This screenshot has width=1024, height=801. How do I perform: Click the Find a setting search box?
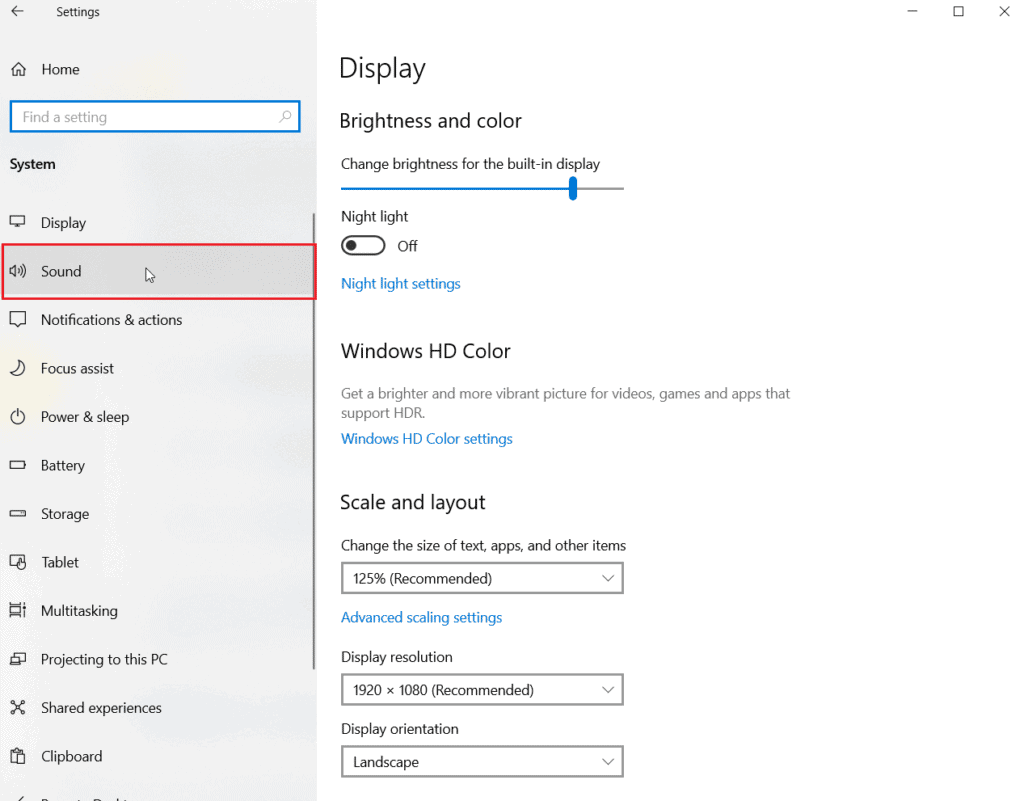pos(155,117)
